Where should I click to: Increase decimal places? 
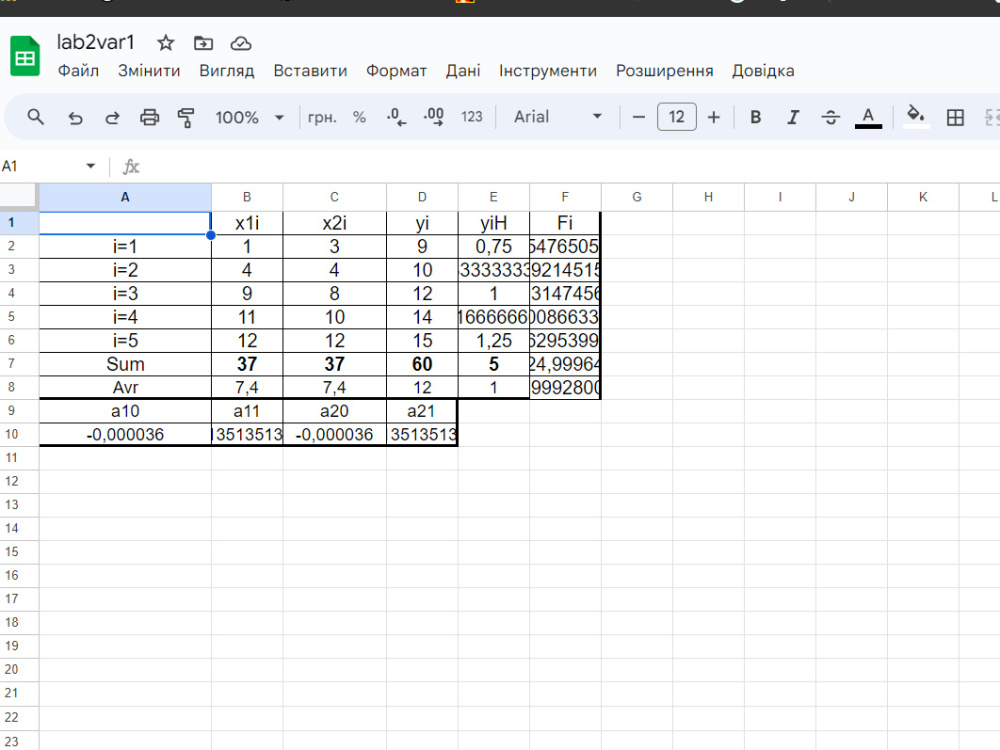pyautogui.click(x=434, y=117)
